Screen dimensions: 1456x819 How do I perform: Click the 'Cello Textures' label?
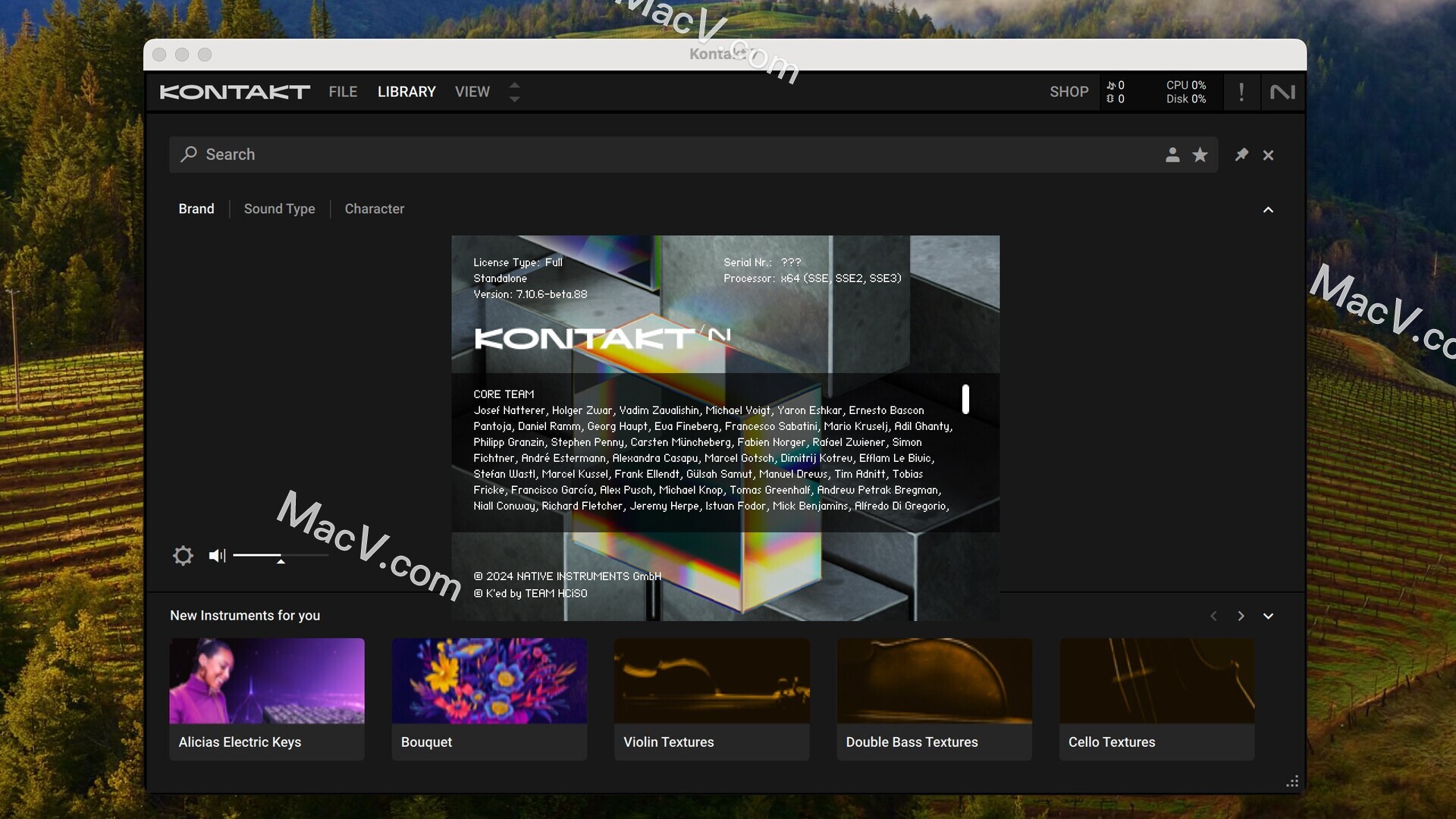pyautogui.click(x=1112, y=742)
